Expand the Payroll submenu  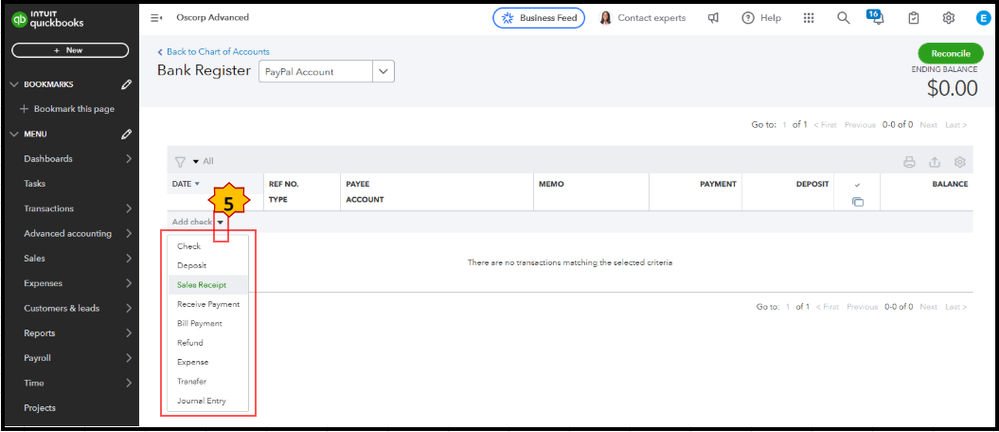[x=128, y=357]
